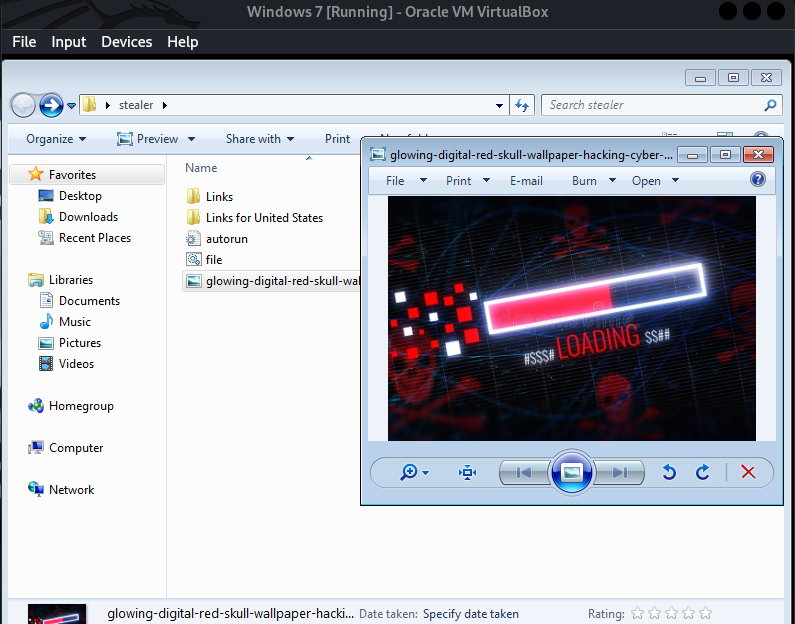
Task: Open Burn menu in photo viewer
Action: point(593,180)
